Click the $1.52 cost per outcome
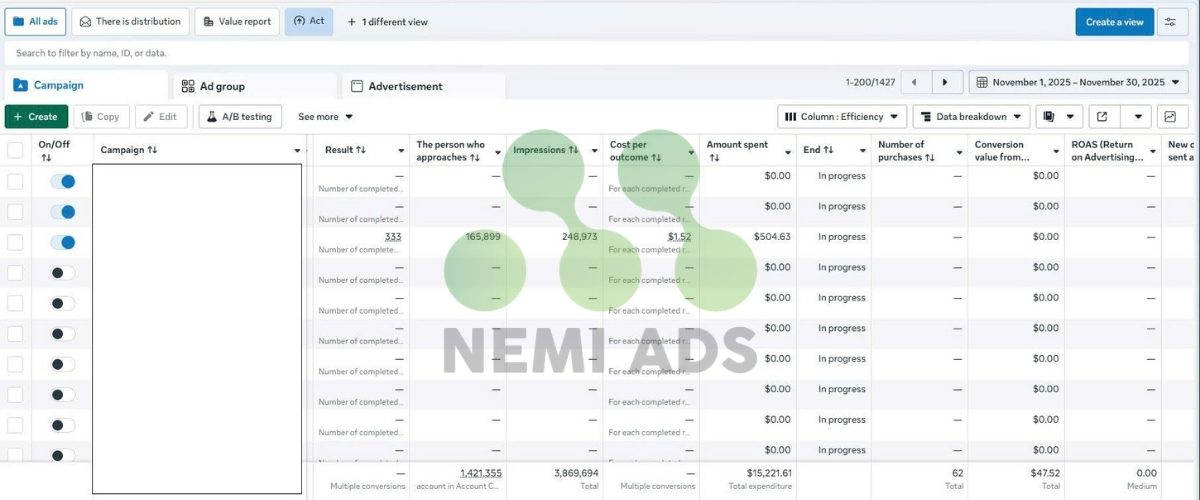This screenshot has height=500, width=1200. 680,237
